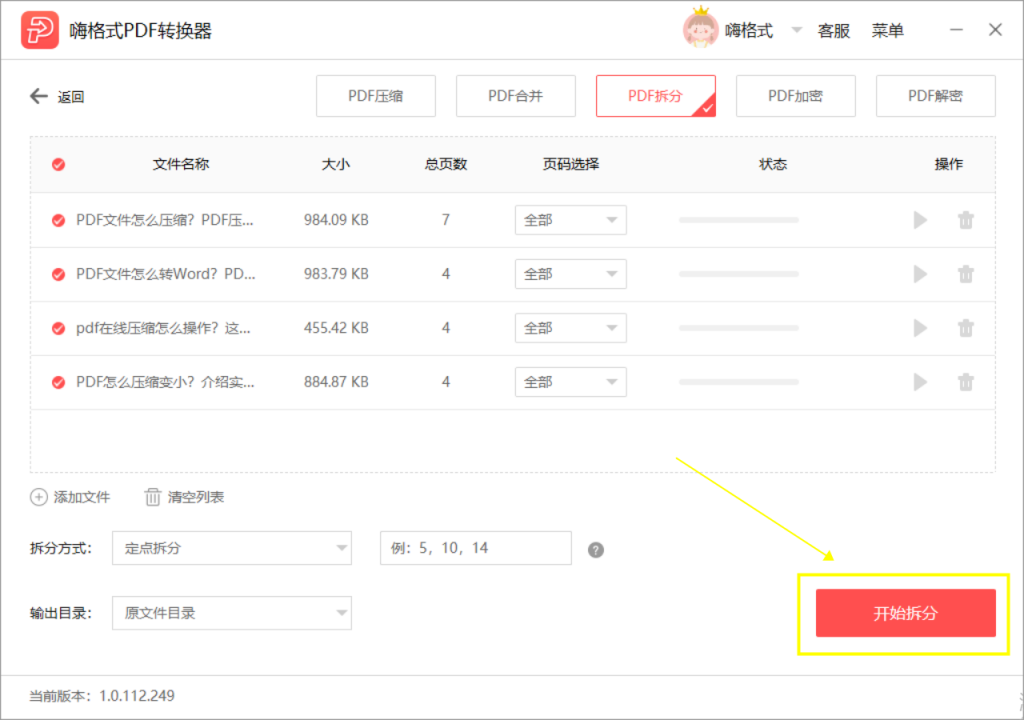Open the page selection dropdown for the PDF文件怎么压缩 row
The height and width of the screenshot is (720, 1024).
570,220
